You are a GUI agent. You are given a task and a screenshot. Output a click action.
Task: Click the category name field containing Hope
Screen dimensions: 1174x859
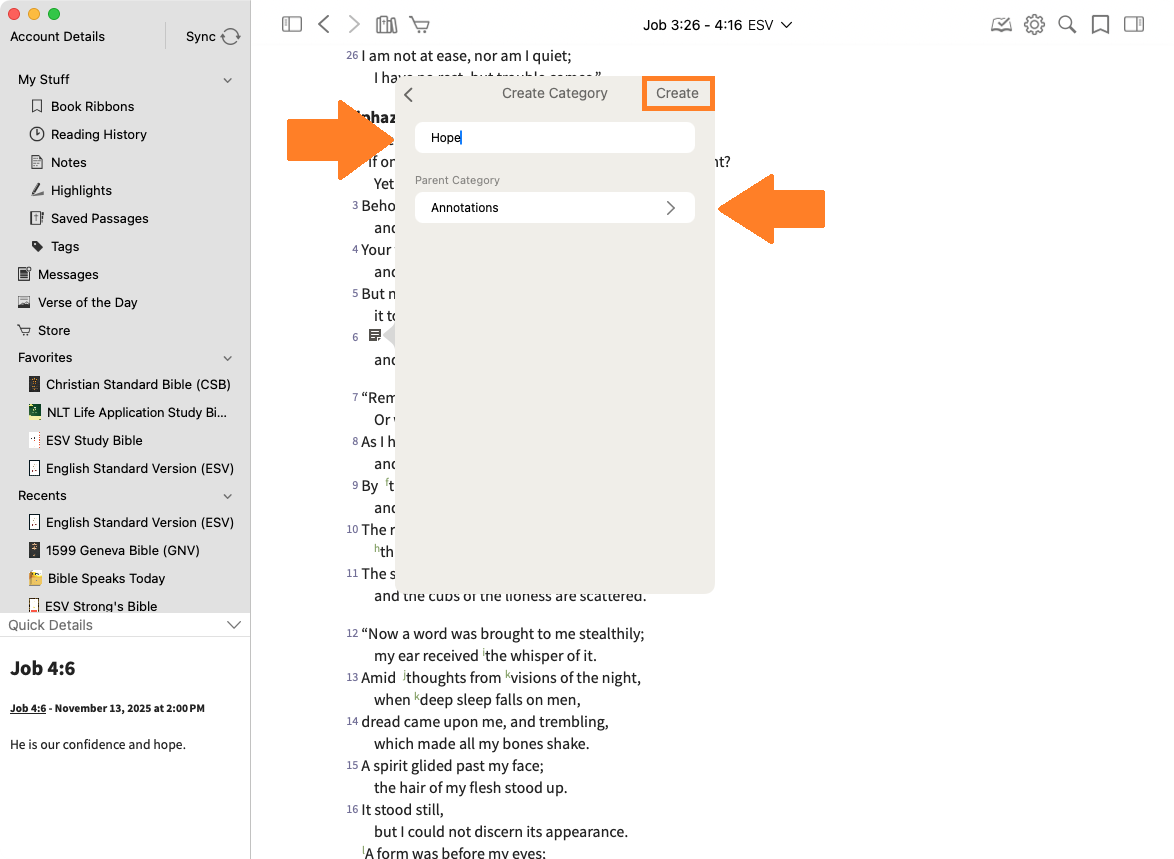coord(554,138)
